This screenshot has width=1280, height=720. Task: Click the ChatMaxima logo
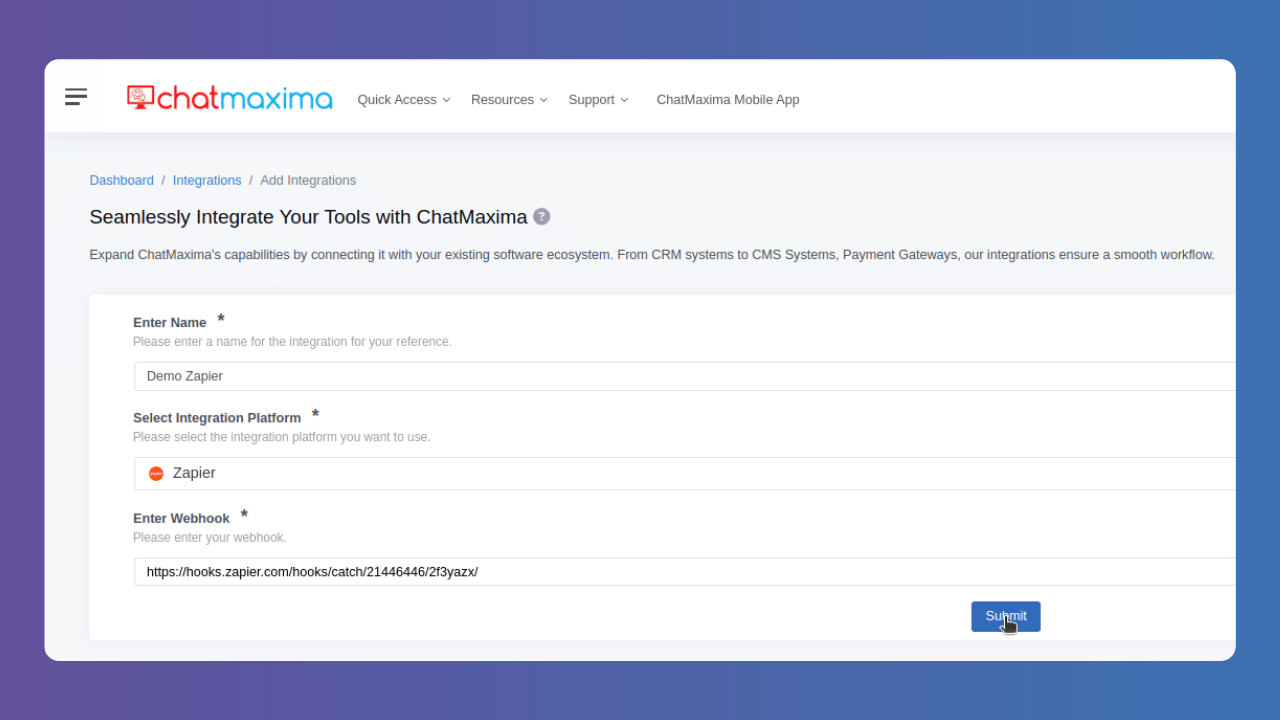click(229, 97)
